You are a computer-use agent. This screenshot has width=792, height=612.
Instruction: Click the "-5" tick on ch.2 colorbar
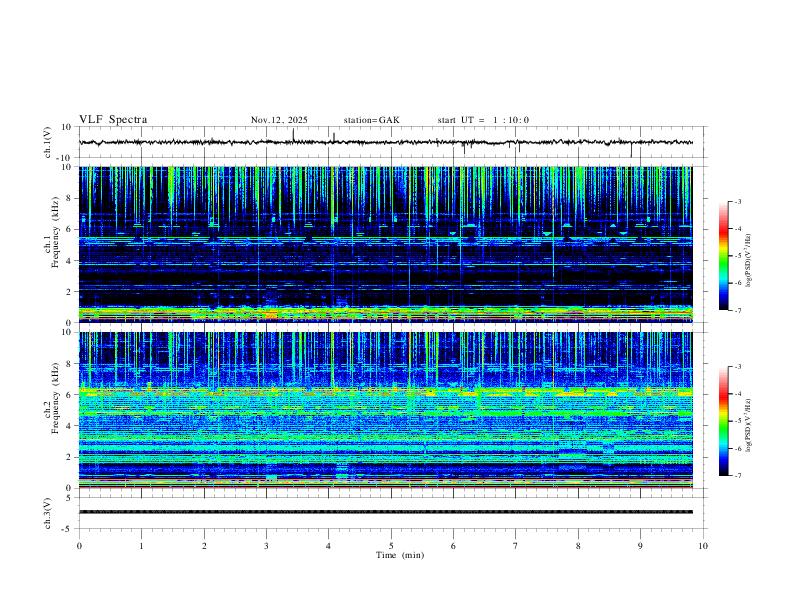coord(737,421)
